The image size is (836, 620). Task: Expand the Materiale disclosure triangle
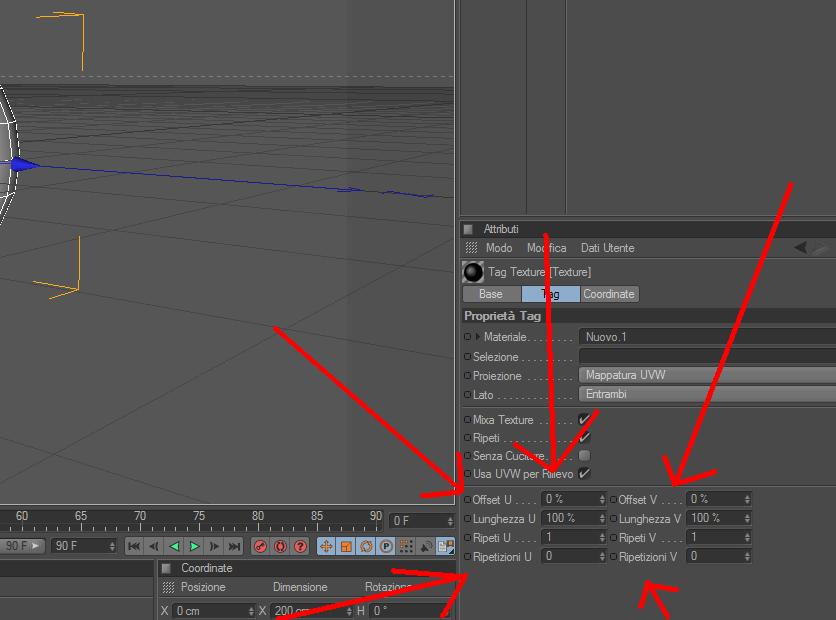coord(478,337)
